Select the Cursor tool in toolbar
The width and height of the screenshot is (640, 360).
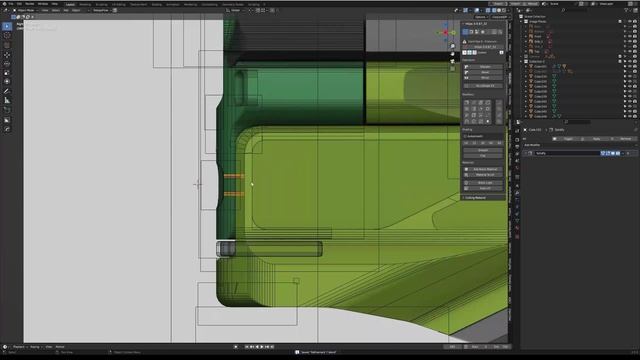(7, 36)
